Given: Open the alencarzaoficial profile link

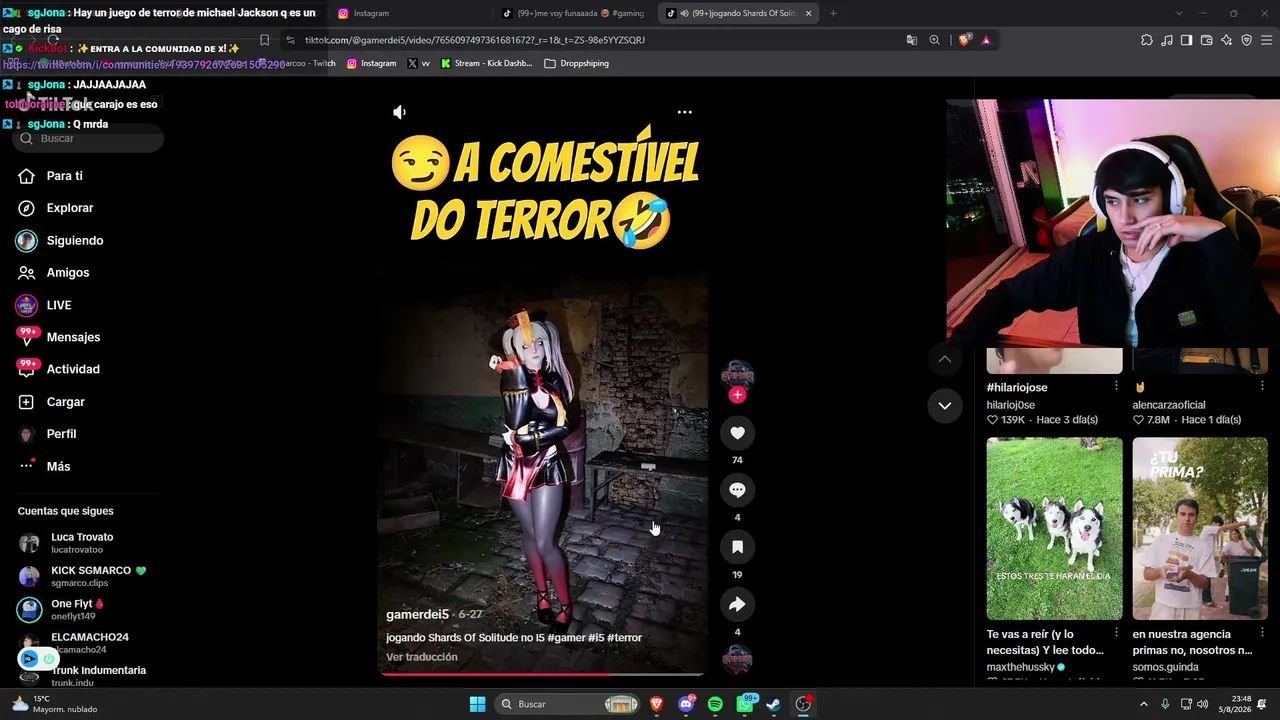Looking at the screenshot, I should [1169, 405].
